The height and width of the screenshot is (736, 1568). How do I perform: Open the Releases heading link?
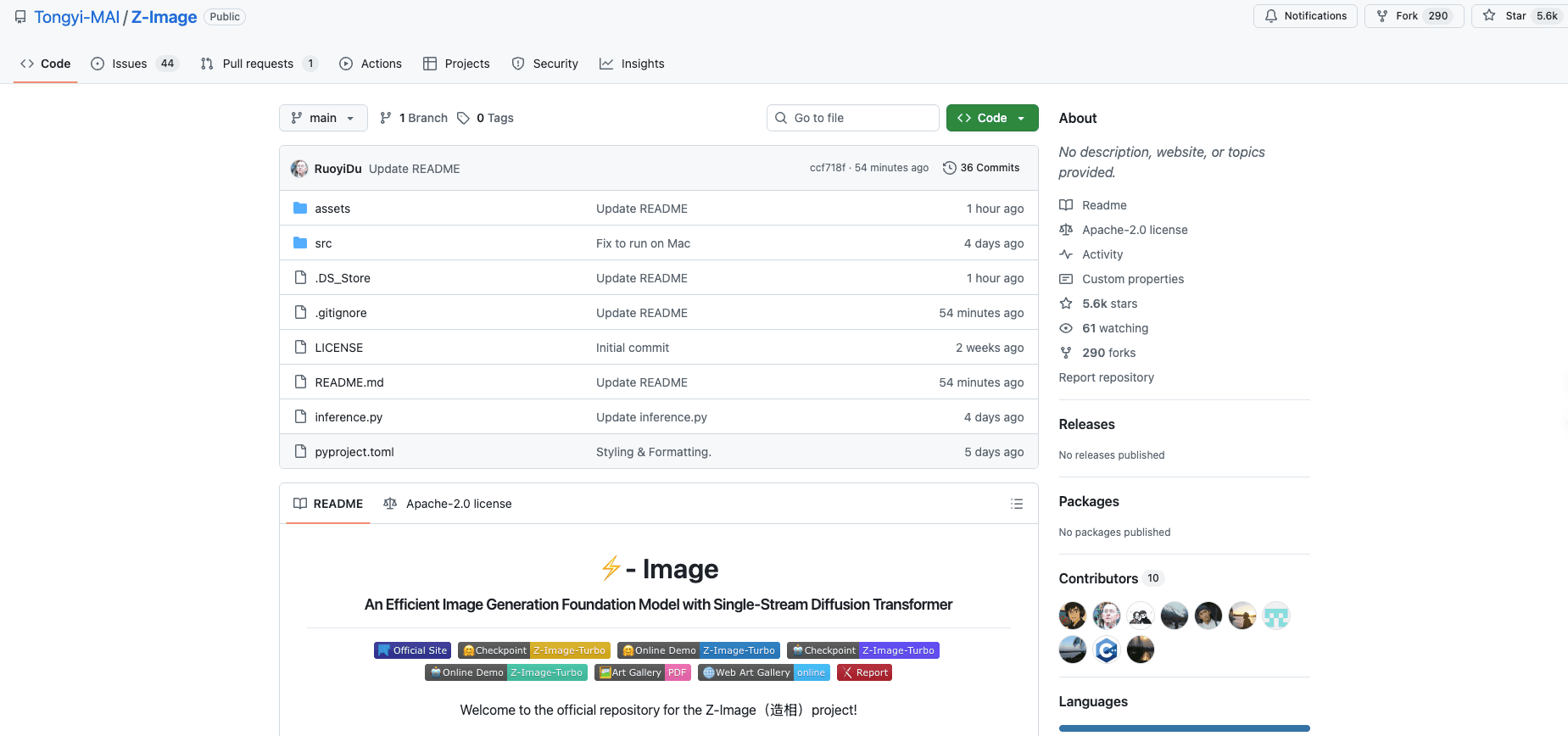pos(1086,424)
